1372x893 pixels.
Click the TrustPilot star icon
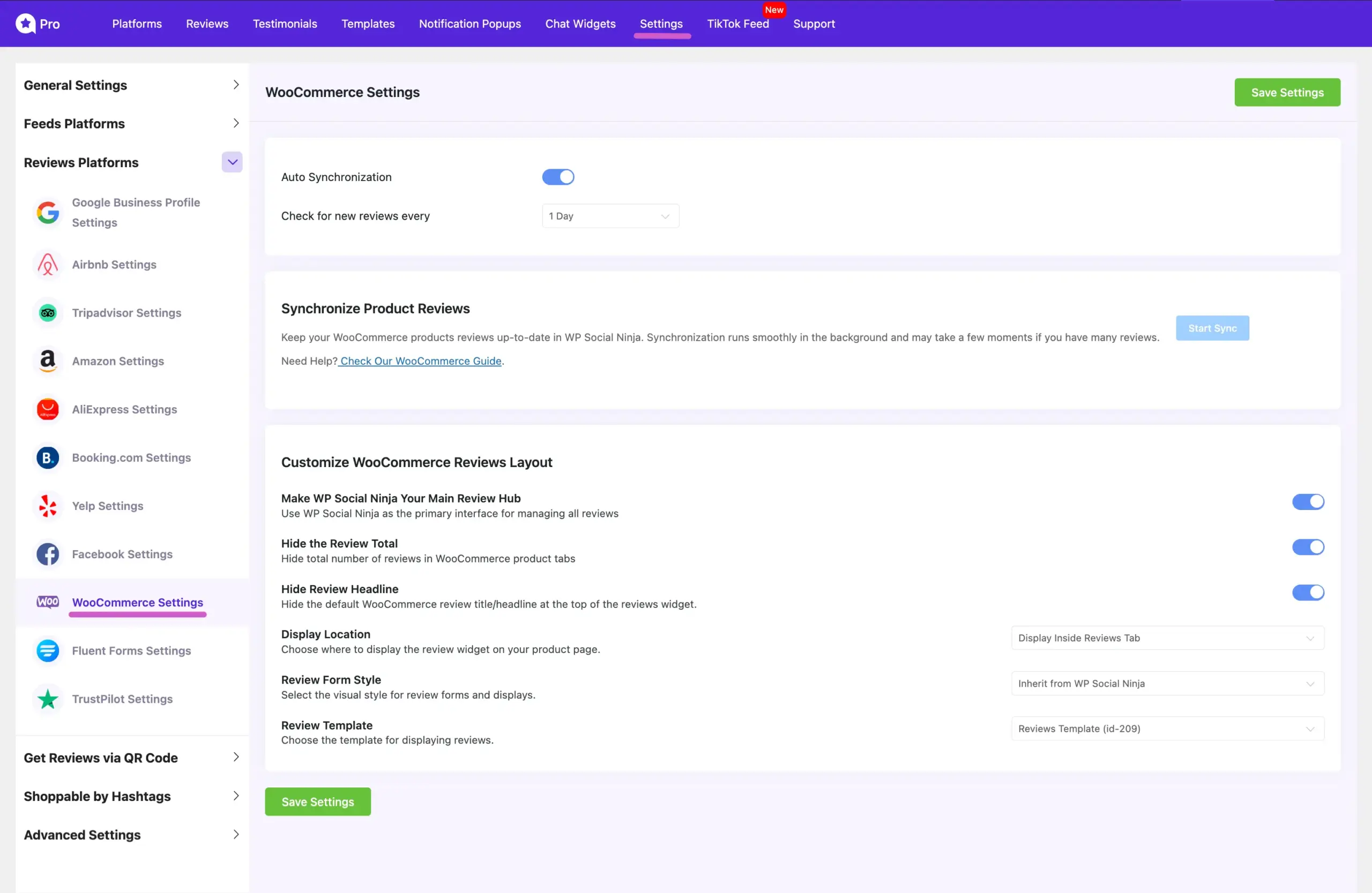(x=48, y=699)
